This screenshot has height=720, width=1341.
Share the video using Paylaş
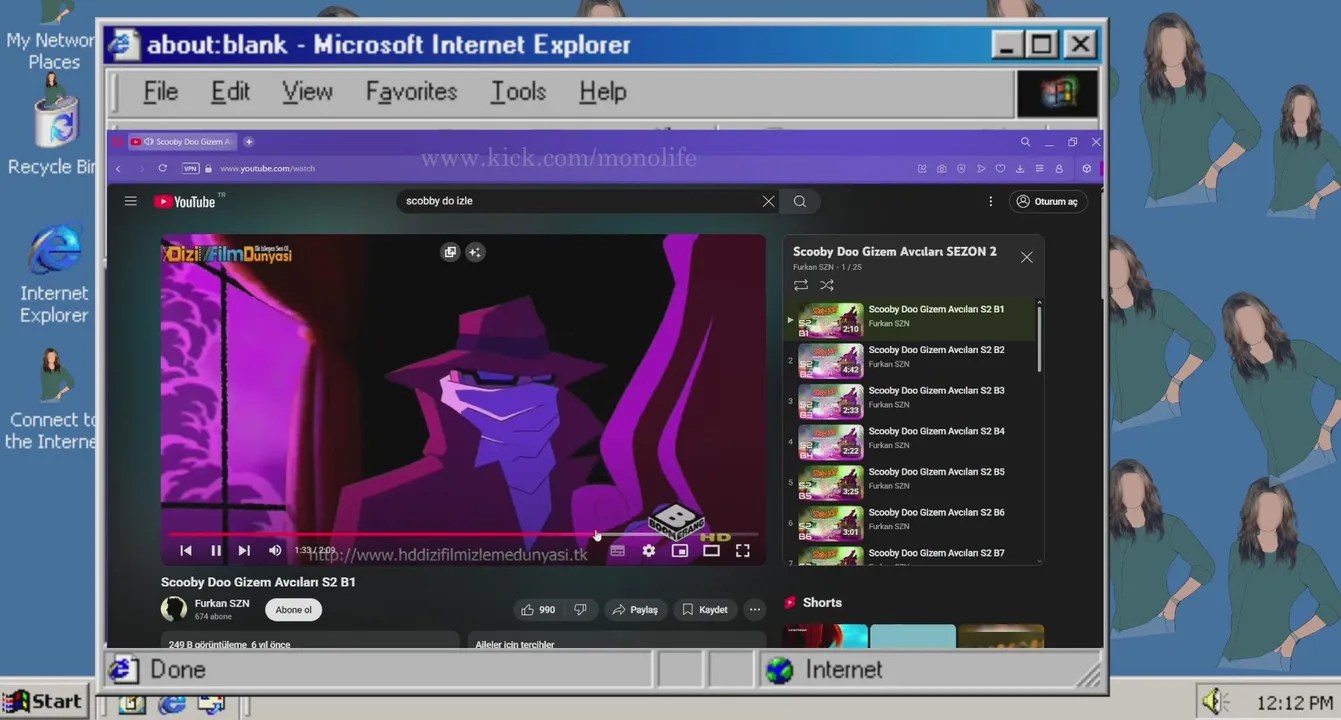635,609
